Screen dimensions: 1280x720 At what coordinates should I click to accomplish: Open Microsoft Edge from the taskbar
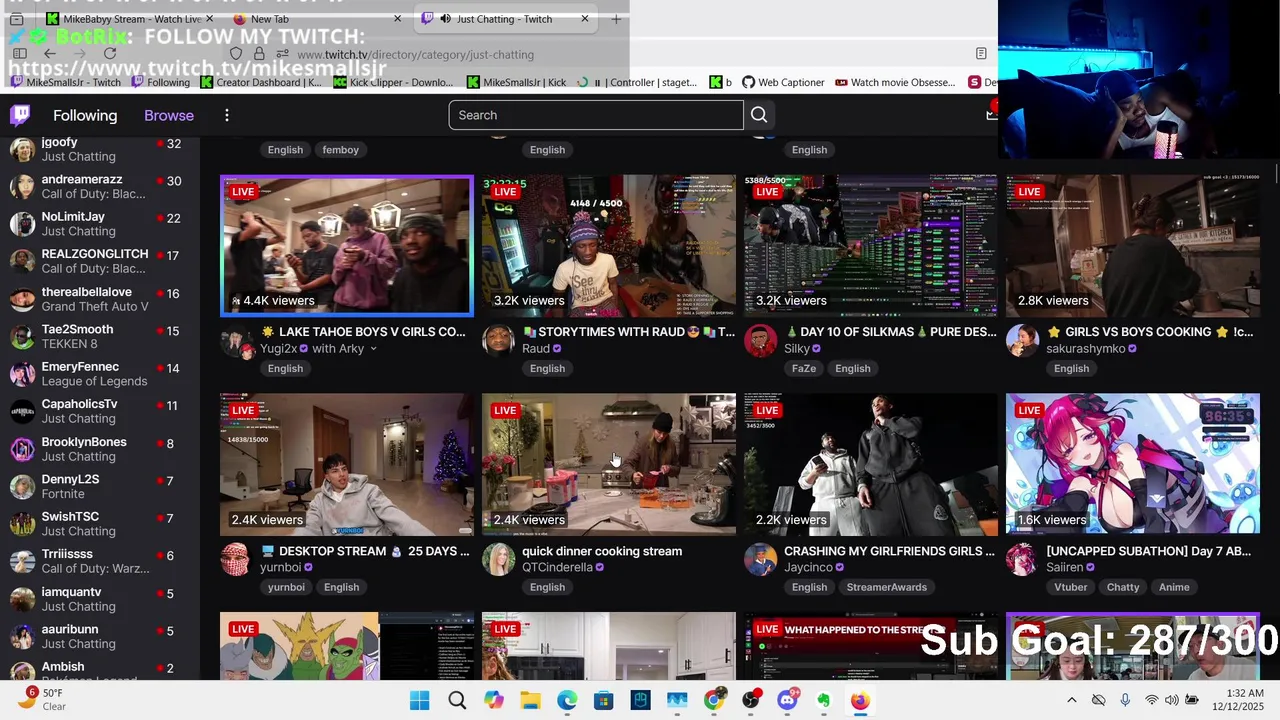(567, 700)
